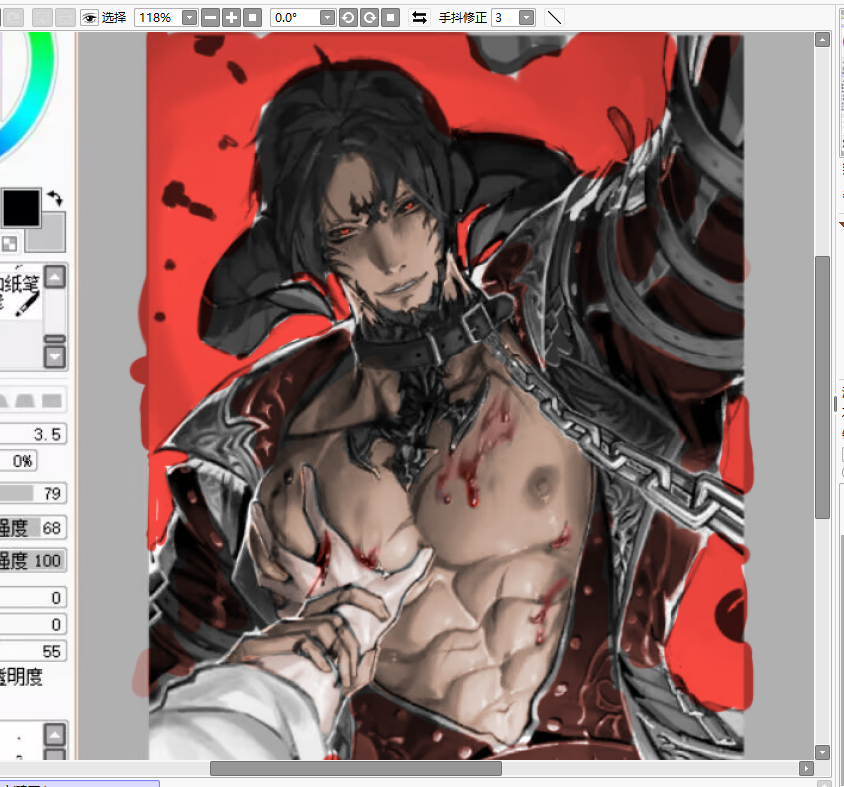Viewport: 844px width, 787px height.
Task: Choose the flat rightmost brush edge shape
Action: 52,400
